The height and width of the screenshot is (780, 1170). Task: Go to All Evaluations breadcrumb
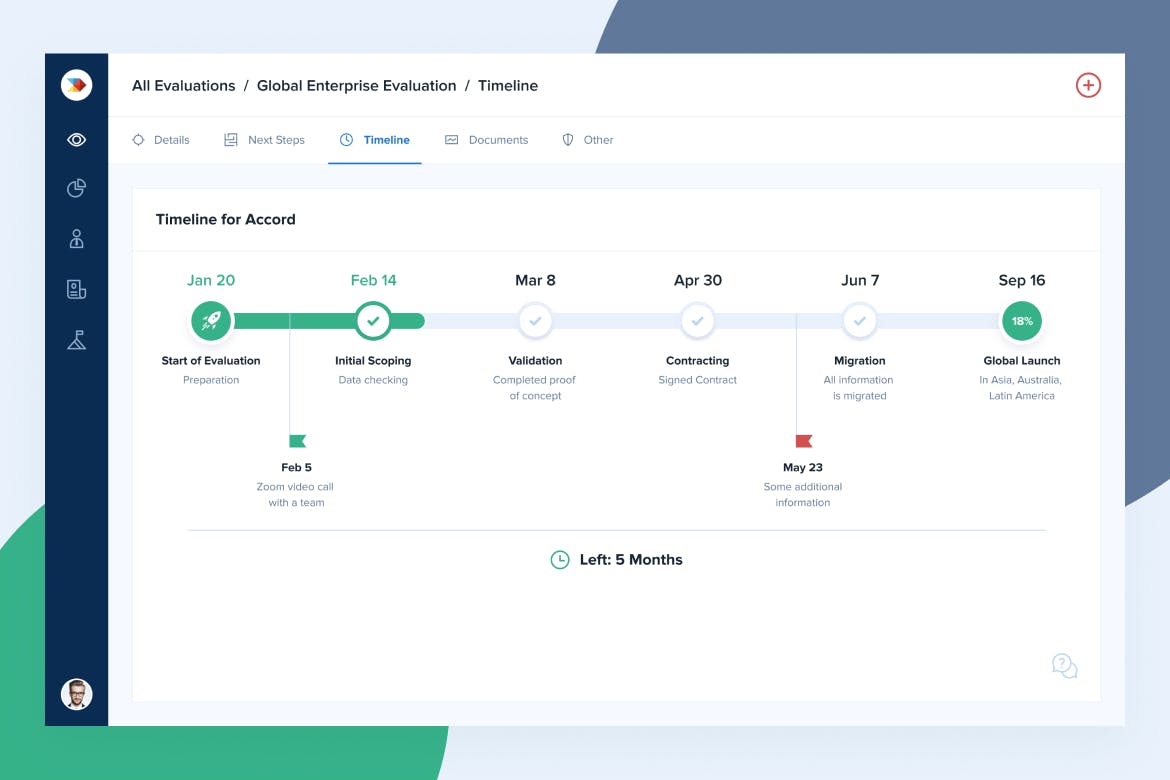pos(183,86)
